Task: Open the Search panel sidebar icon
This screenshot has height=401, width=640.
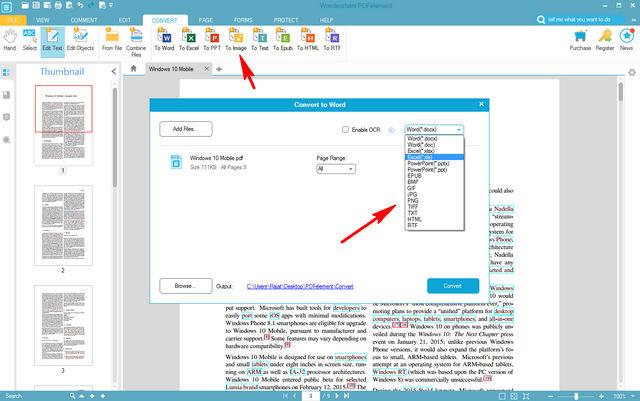Action: pos(6,140)
